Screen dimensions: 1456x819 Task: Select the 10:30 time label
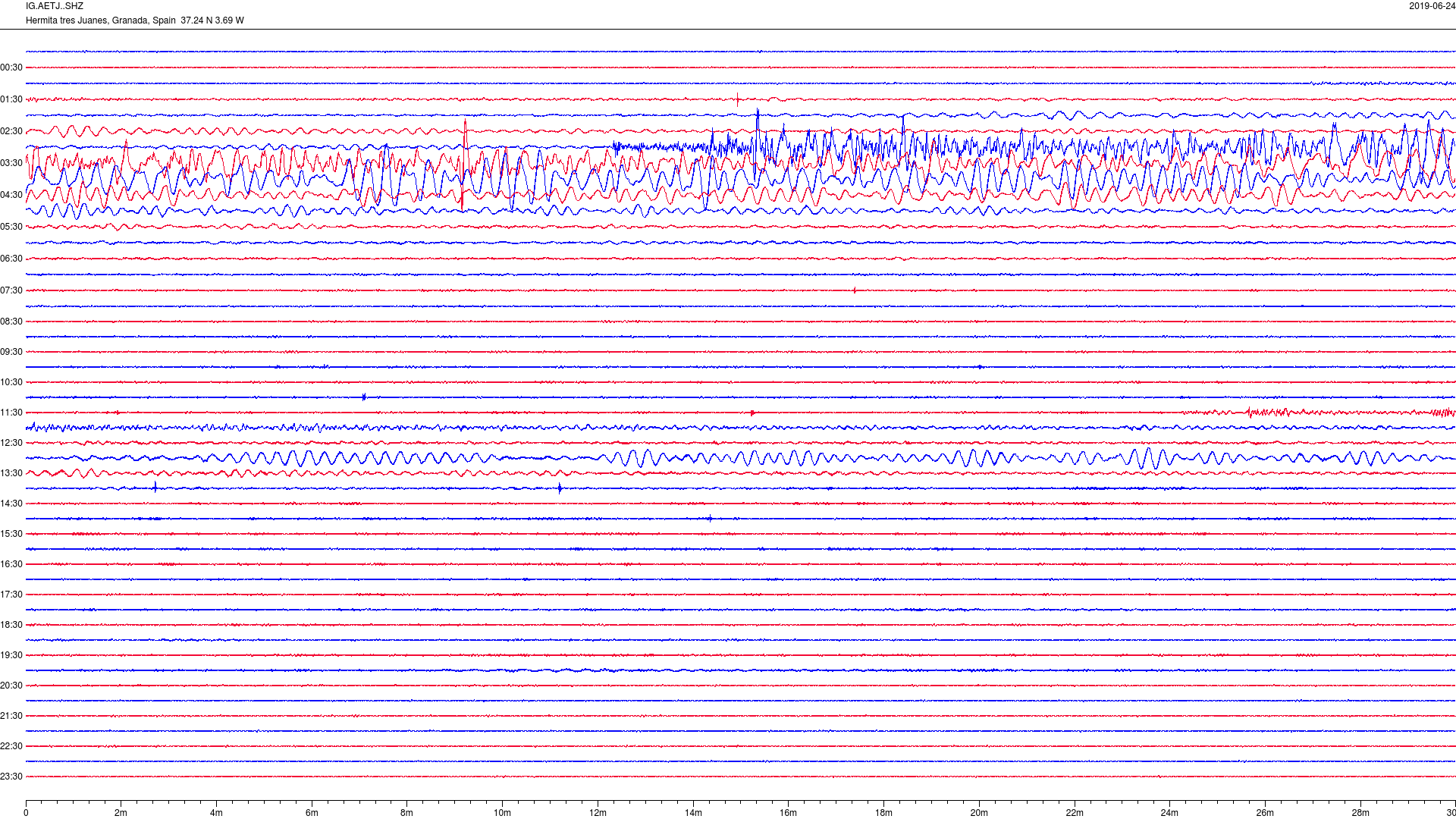point(11,382)
